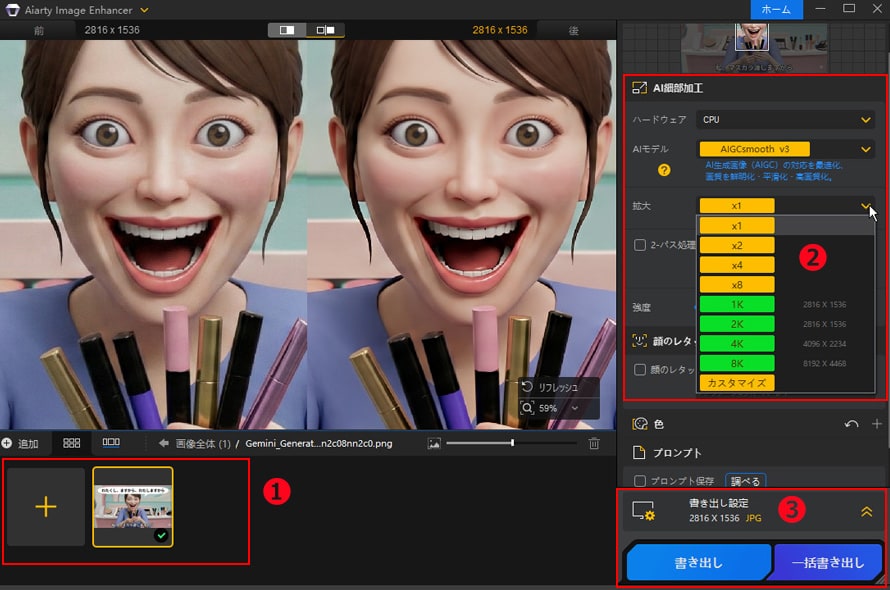The image size is (890, 590).
Task: Click the undo arrow in color section
Action: (851, 424)
